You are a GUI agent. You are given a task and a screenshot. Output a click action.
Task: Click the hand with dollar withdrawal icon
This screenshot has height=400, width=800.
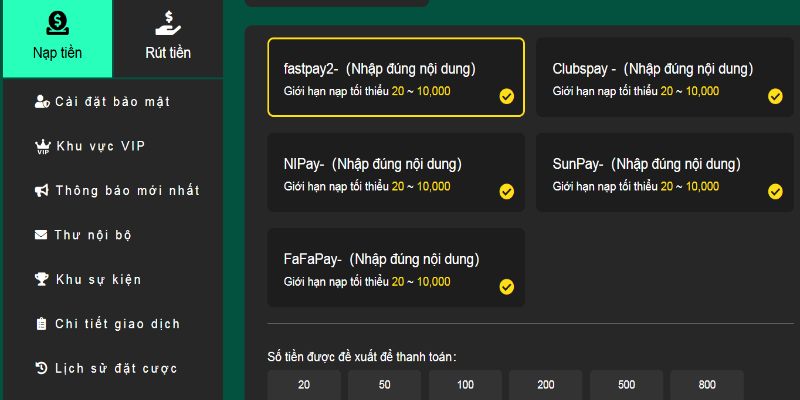tap(168, 23)
